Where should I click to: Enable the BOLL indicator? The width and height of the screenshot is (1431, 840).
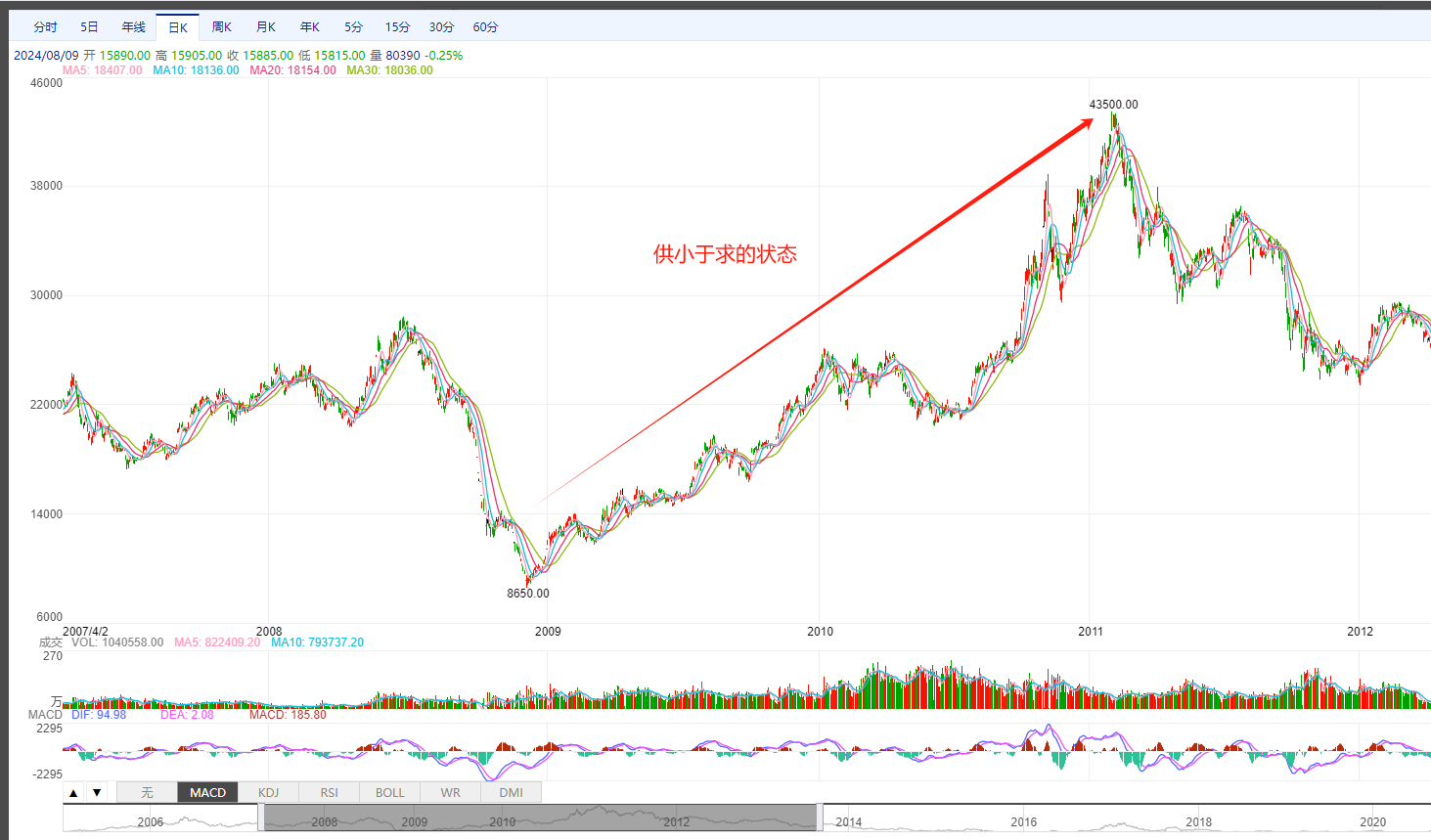click(389, 793)
